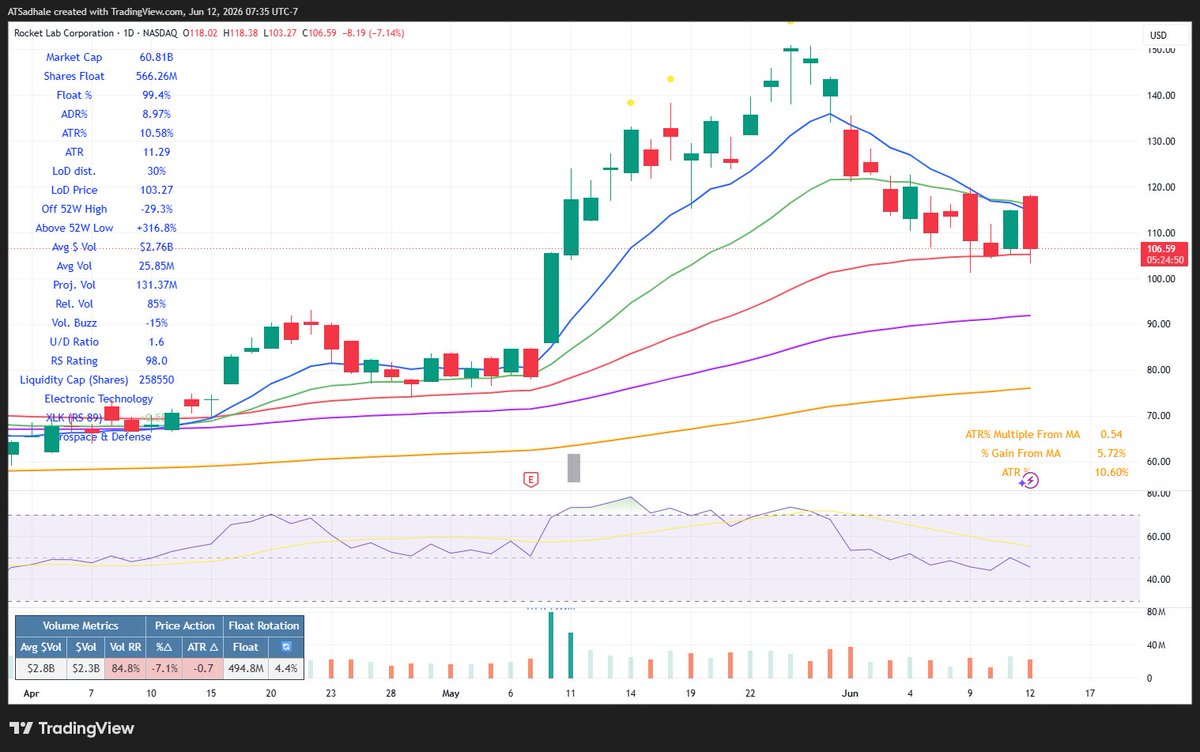The width and height of the screenshot is (1200, 752).
Task: Click the 80M volume axis label
Action: (1156, 612)
